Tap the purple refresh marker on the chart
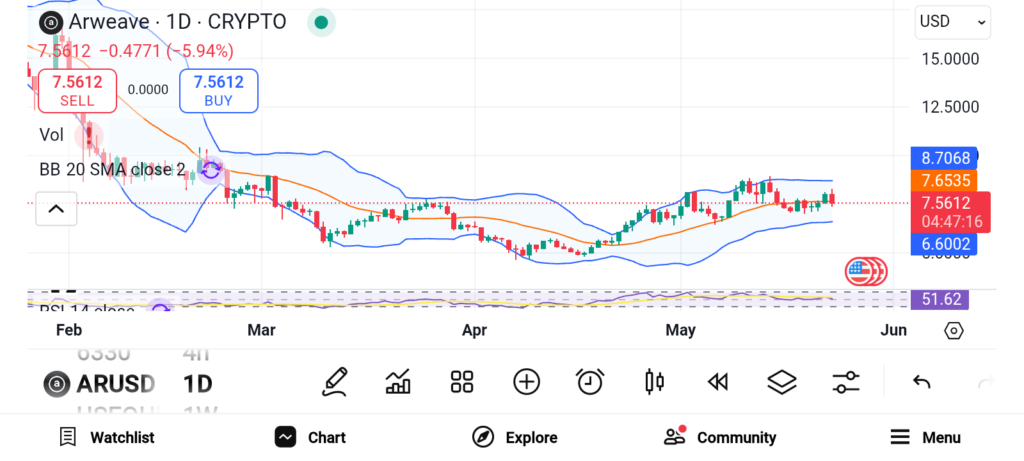1024x461 pixels. click(211, 170)
